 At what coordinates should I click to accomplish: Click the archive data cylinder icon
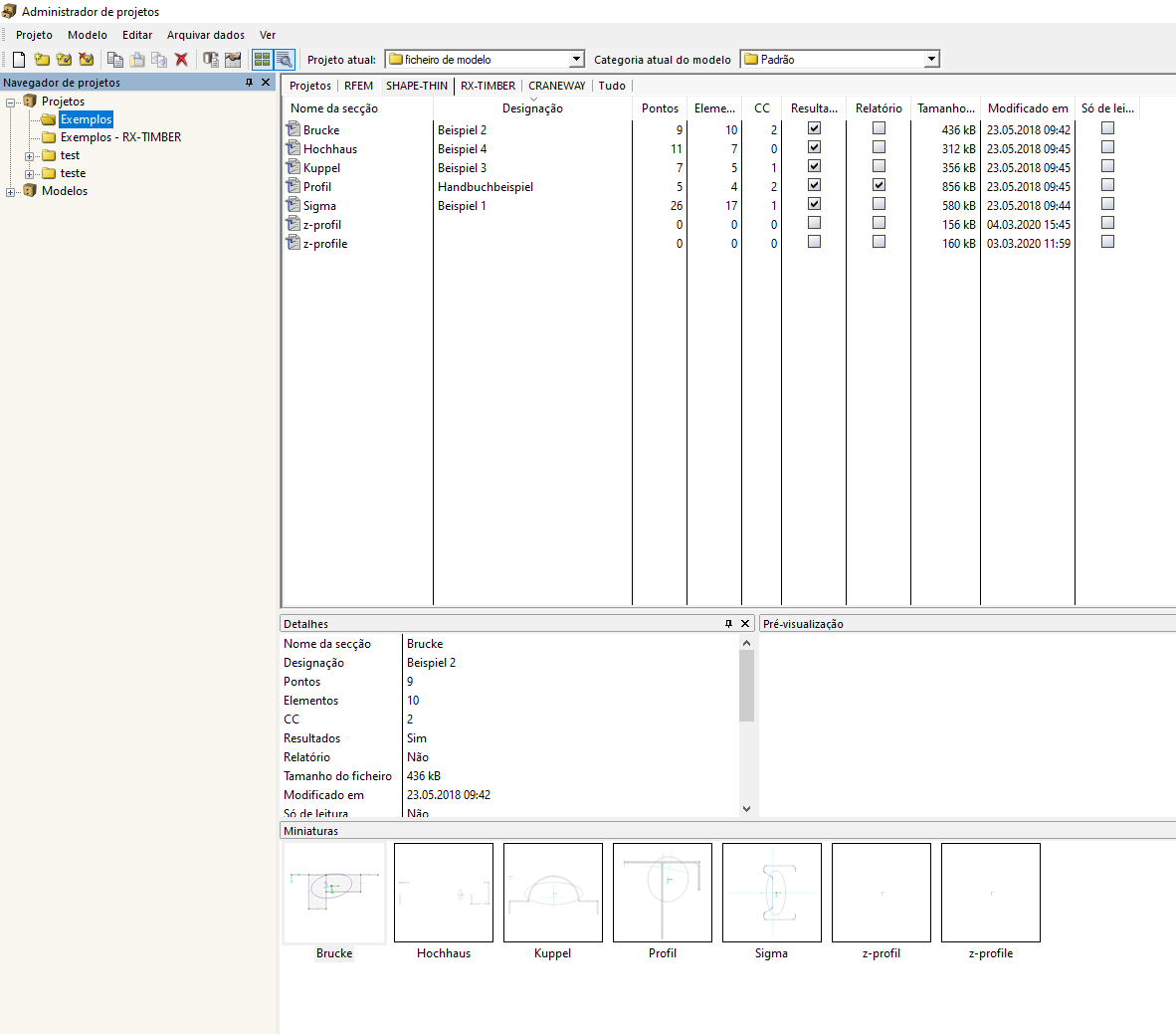pos(211,60)
